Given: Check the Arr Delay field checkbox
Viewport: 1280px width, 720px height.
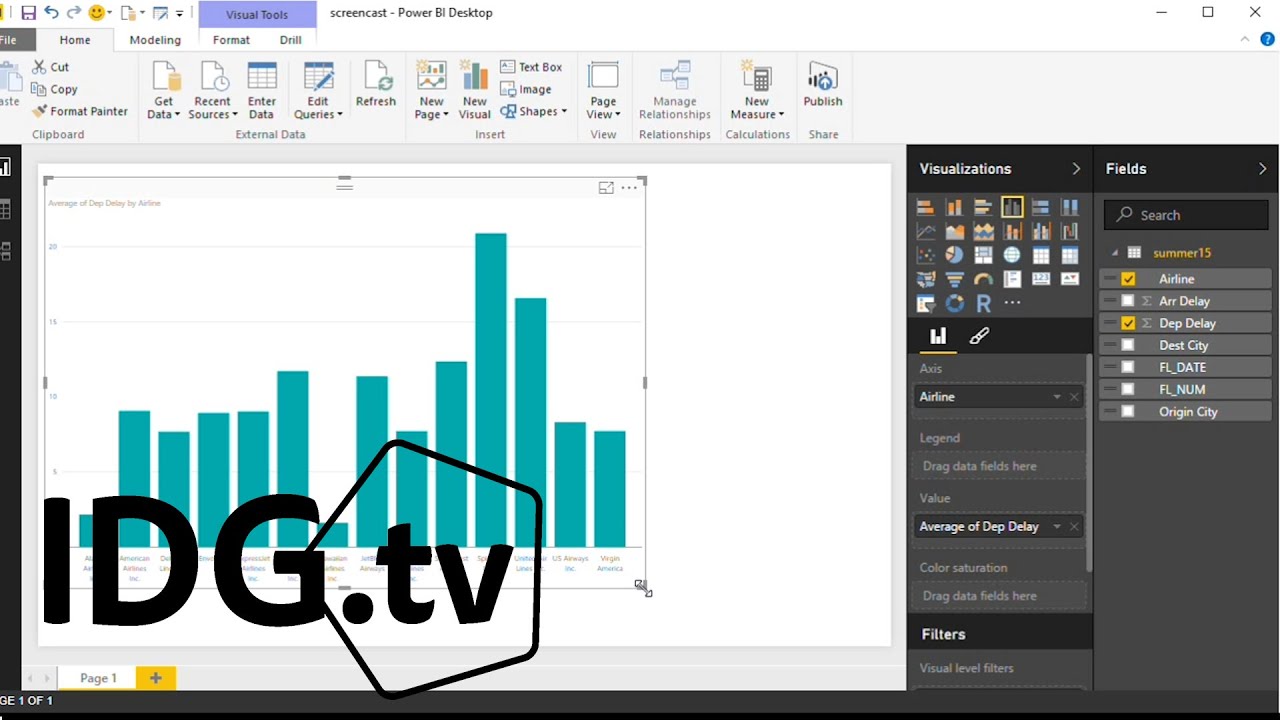Looking at the screenshot, I should 1128,301.
